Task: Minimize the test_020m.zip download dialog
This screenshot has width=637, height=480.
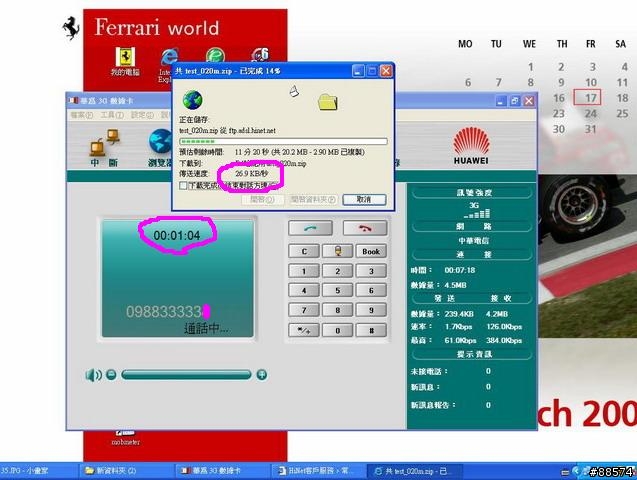Action: click(358, 71)
